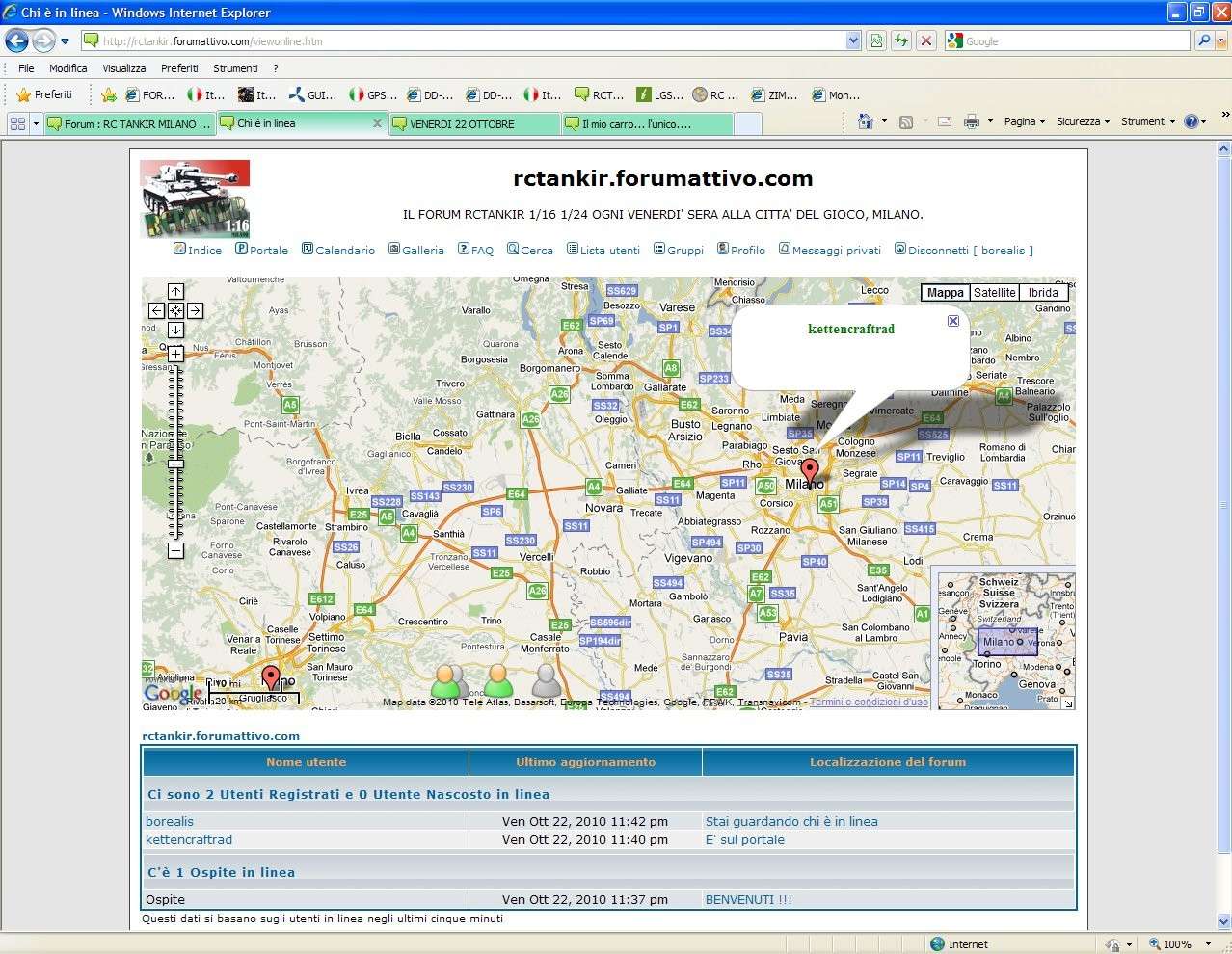Open the Home page icon in command bar
Image resolution: width=1232 pixels, height=954 pixels.
pos(865,121)
